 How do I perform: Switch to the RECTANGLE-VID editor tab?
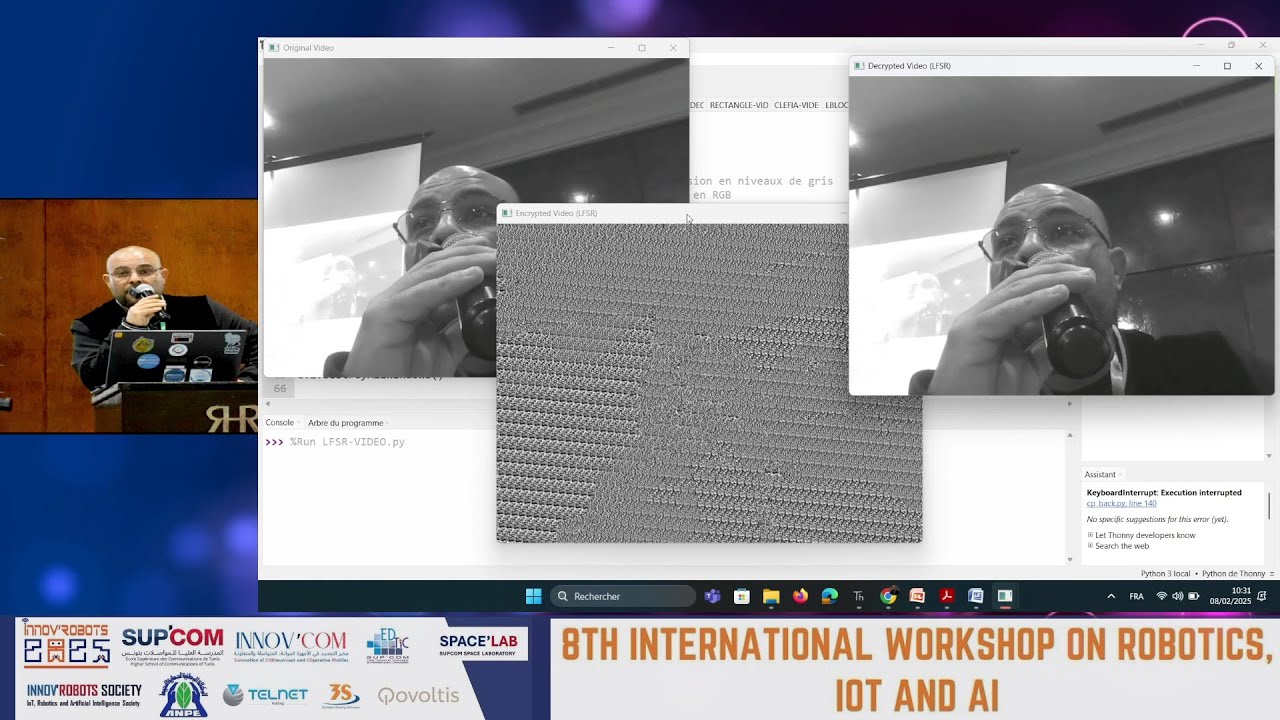click(739, 105)
